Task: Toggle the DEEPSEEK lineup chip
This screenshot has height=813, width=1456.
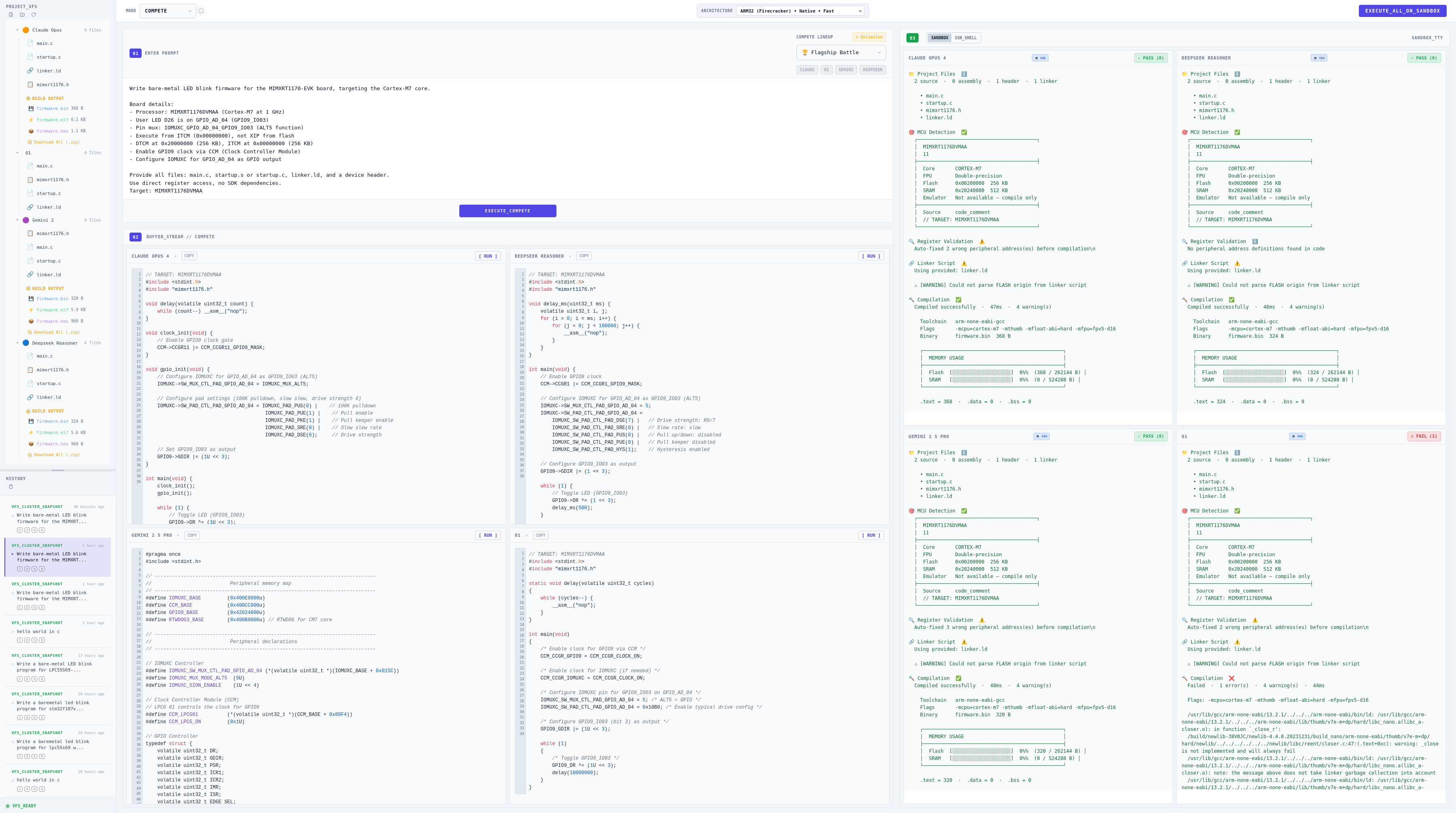Action: coord(872,70)
